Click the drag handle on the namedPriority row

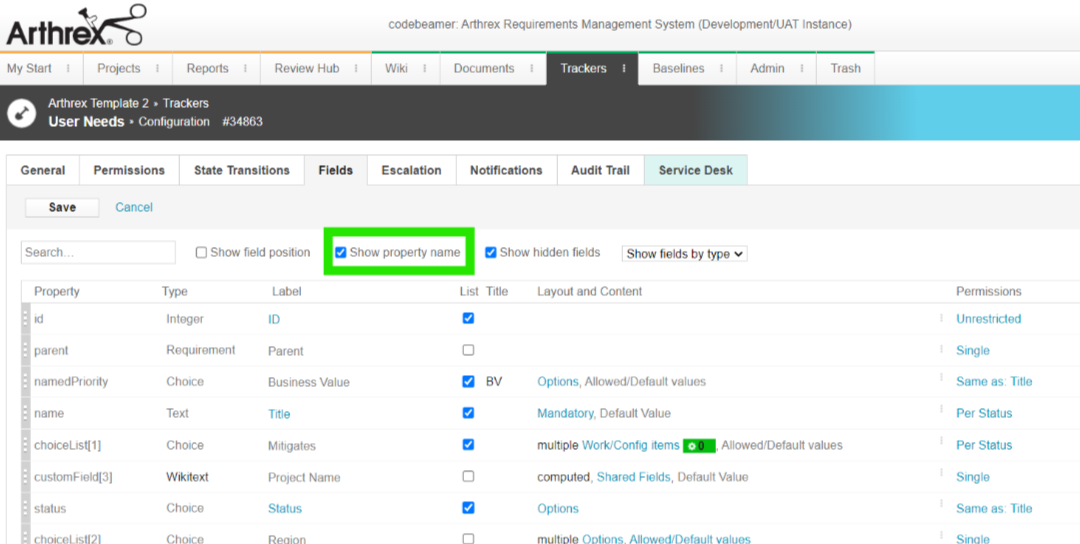[x=26, y=382]
